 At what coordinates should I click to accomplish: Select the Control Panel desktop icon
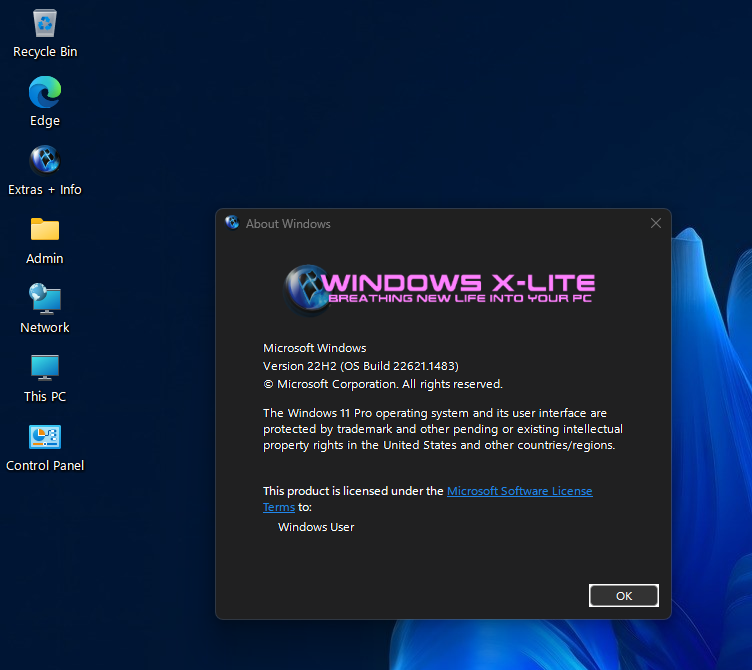pos(45,437)
